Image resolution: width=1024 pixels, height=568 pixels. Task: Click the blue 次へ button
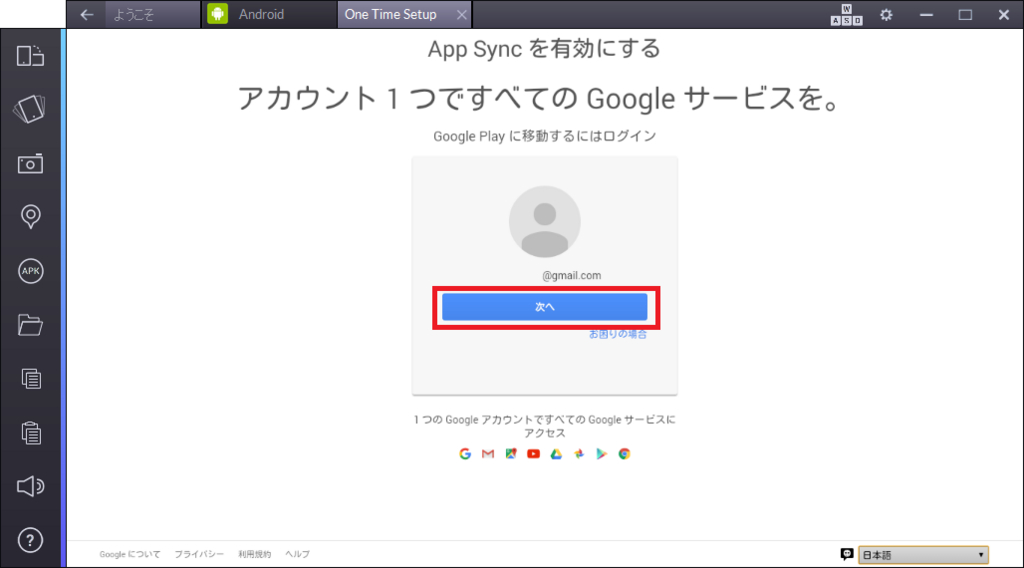pyautogui.click(x=545, y=307)
